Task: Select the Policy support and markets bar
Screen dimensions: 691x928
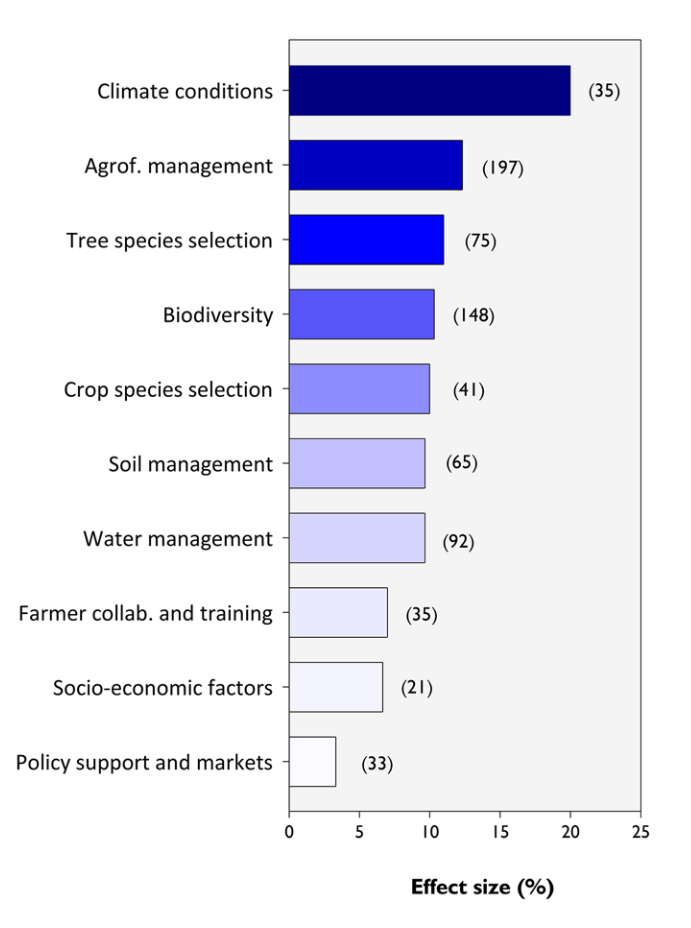Action: click(312, 762)
